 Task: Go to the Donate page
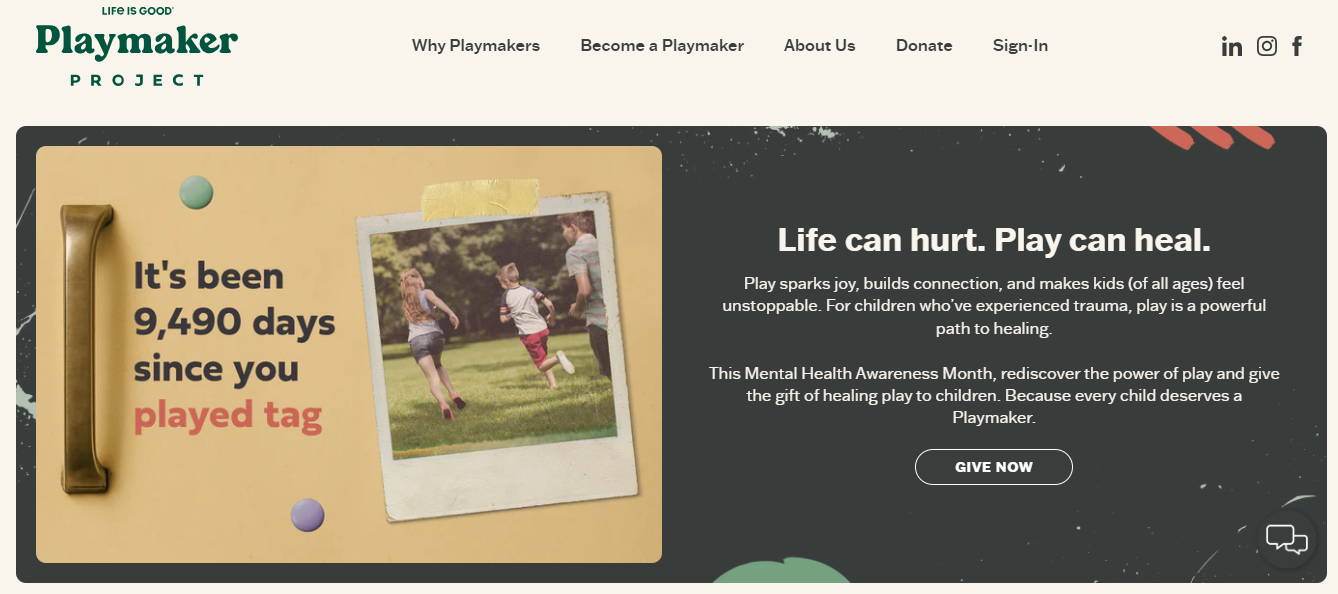tap(924, 46)
